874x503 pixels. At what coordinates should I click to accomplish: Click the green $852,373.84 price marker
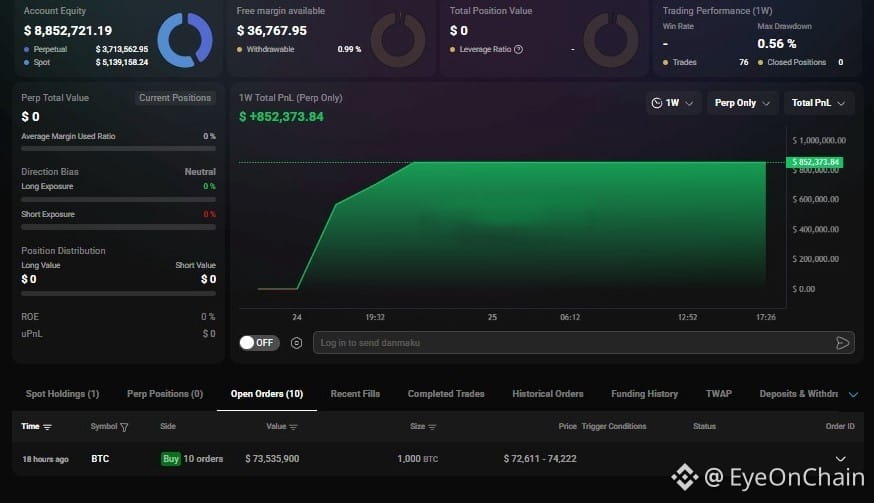click(814, 162)
